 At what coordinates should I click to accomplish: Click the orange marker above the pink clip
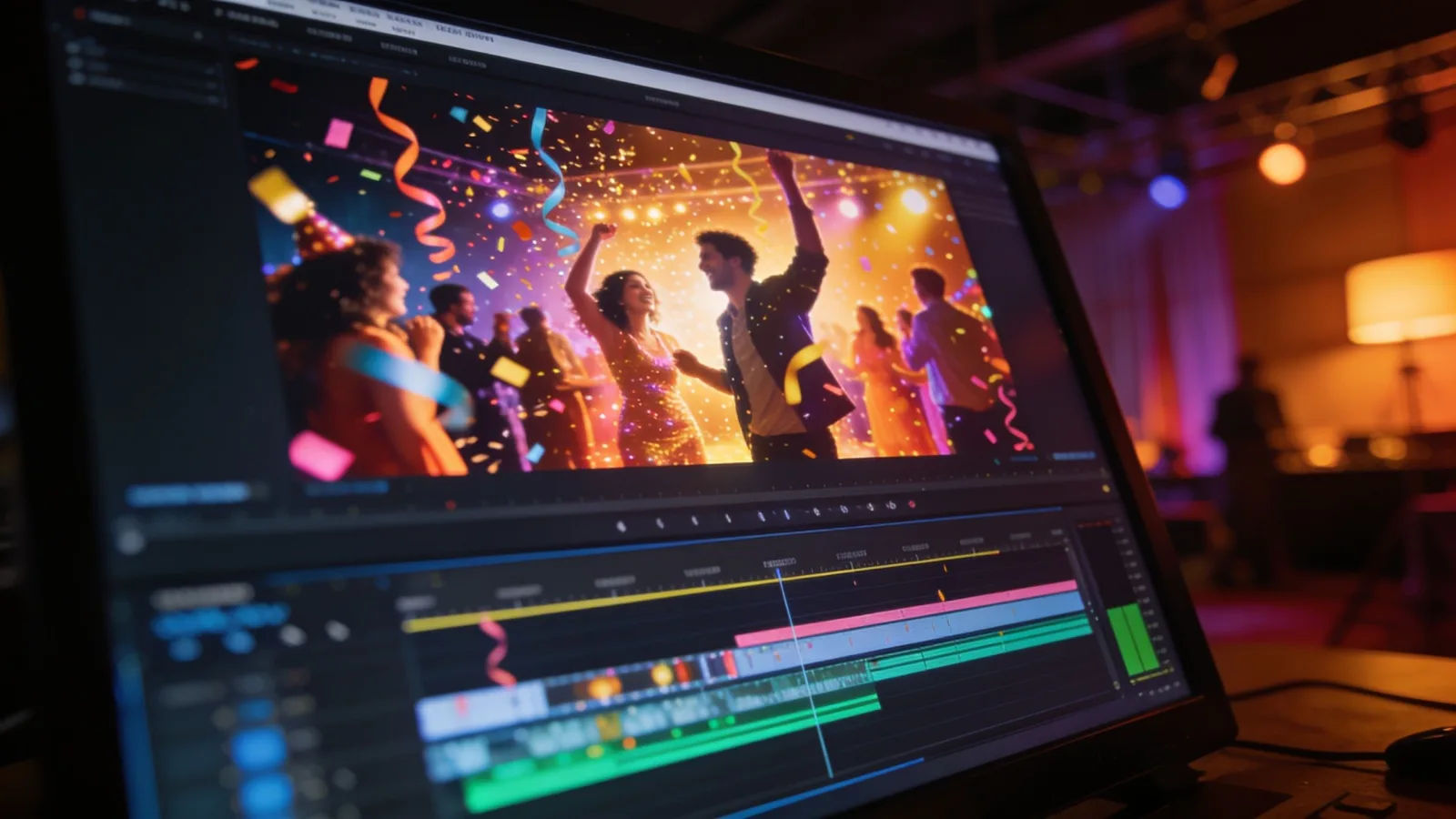click(941, 596)
